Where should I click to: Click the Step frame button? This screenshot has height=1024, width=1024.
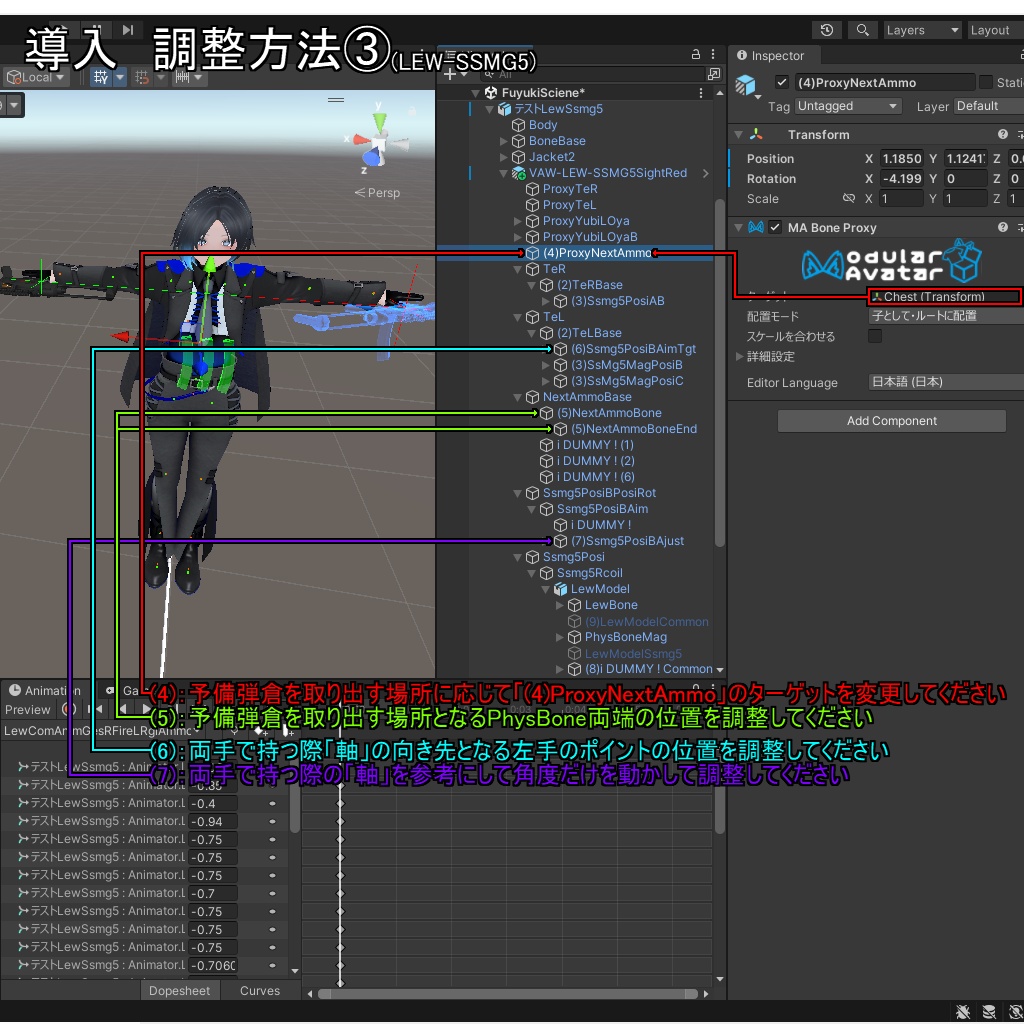(x=128, y=29)
